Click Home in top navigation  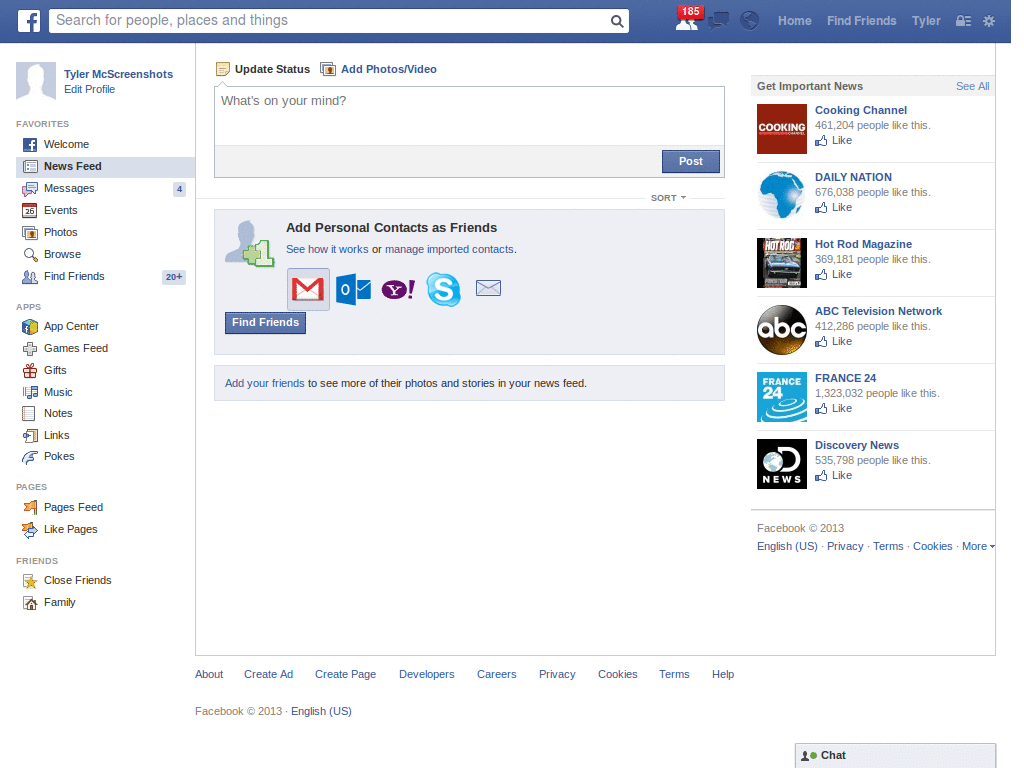[x=795, y=21]
